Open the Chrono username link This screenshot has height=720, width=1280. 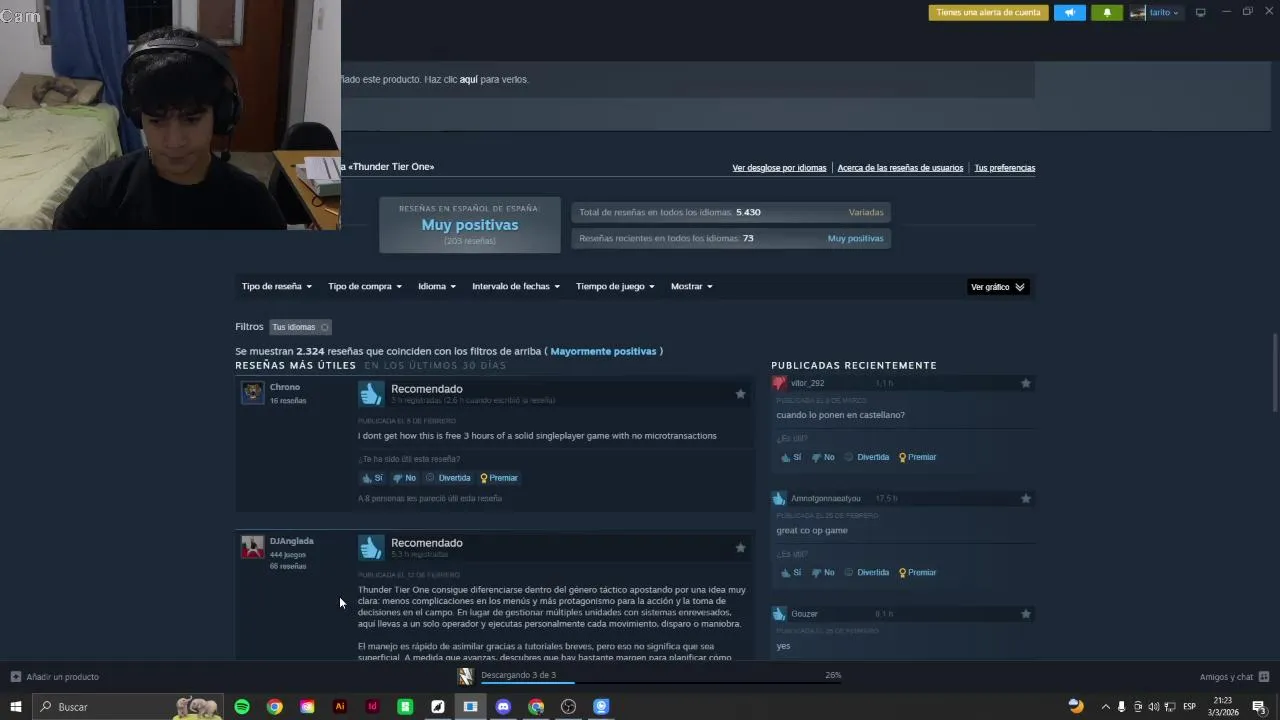click(x=285, y=387)
